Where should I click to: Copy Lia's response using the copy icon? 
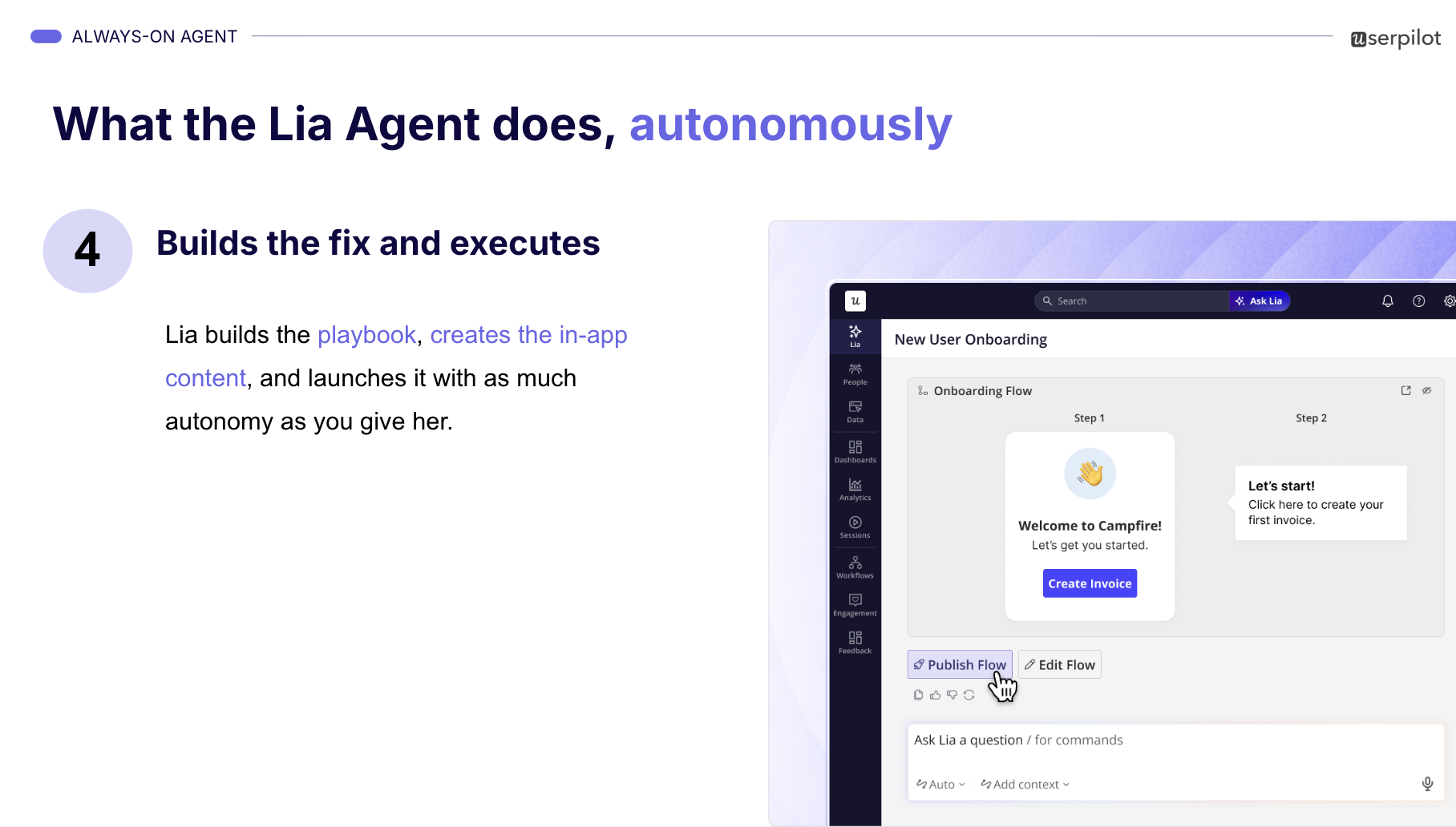[x=918, y=695]
